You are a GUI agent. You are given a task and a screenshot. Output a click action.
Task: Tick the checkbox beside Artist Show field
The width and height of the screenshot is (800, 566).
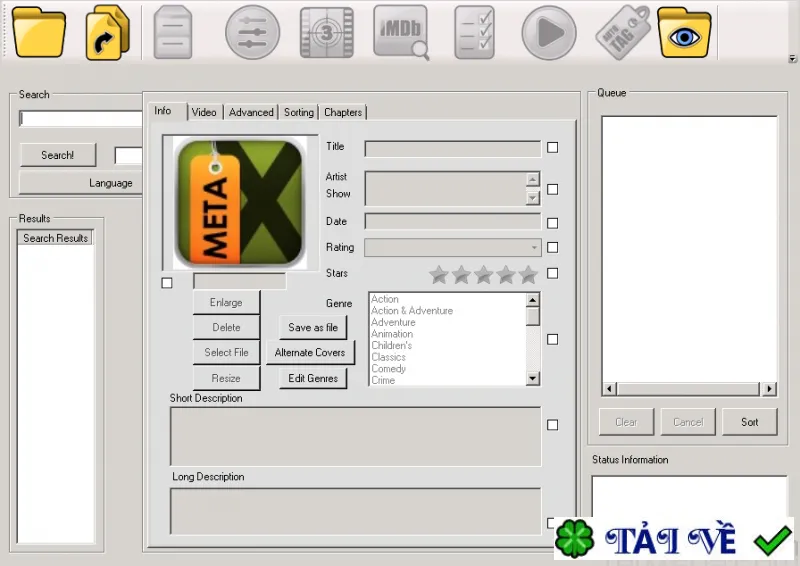pyautogui.click(x=552, y=189)
